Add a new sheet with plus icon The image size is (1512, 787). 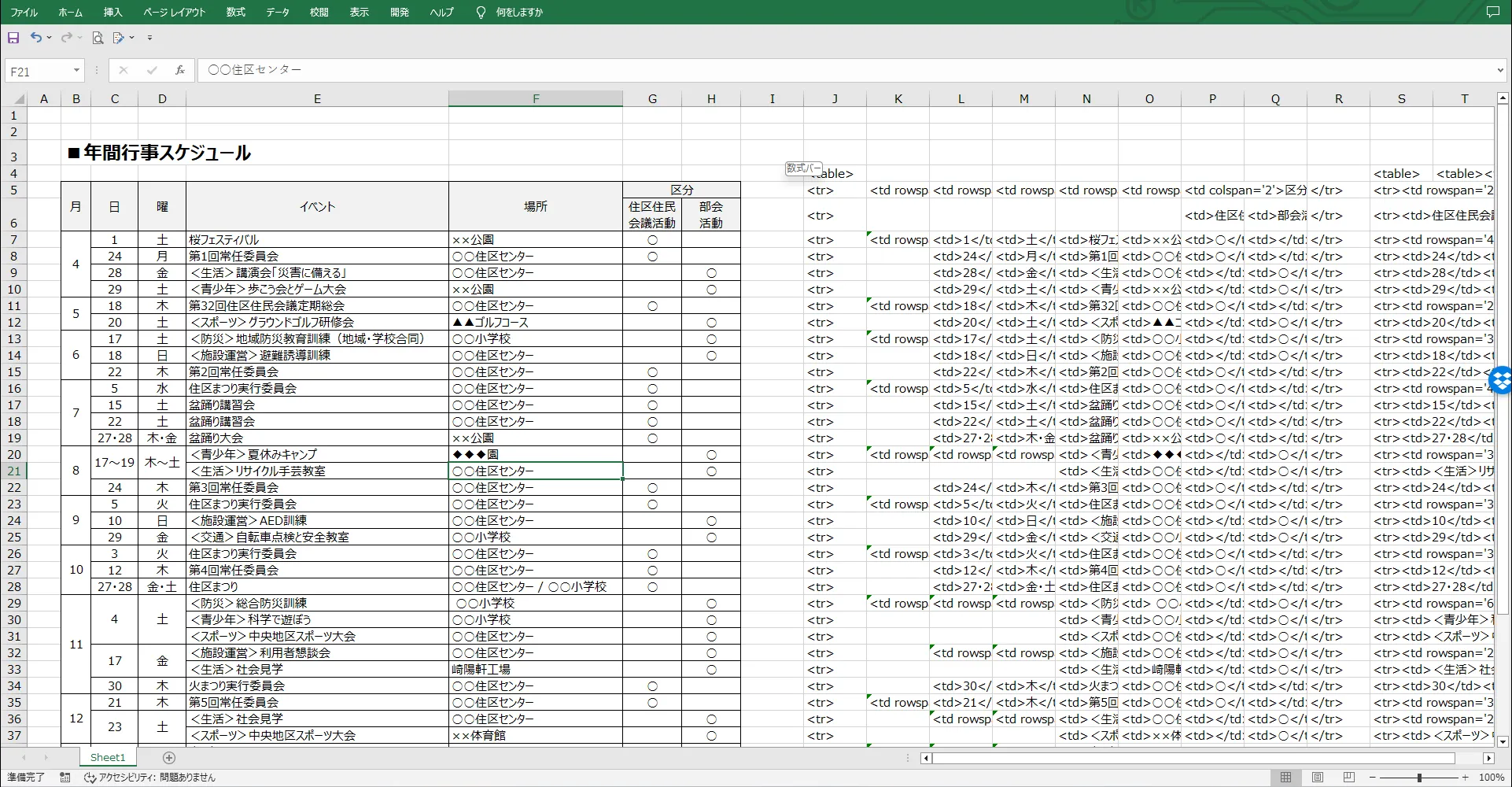pos(168,758)
